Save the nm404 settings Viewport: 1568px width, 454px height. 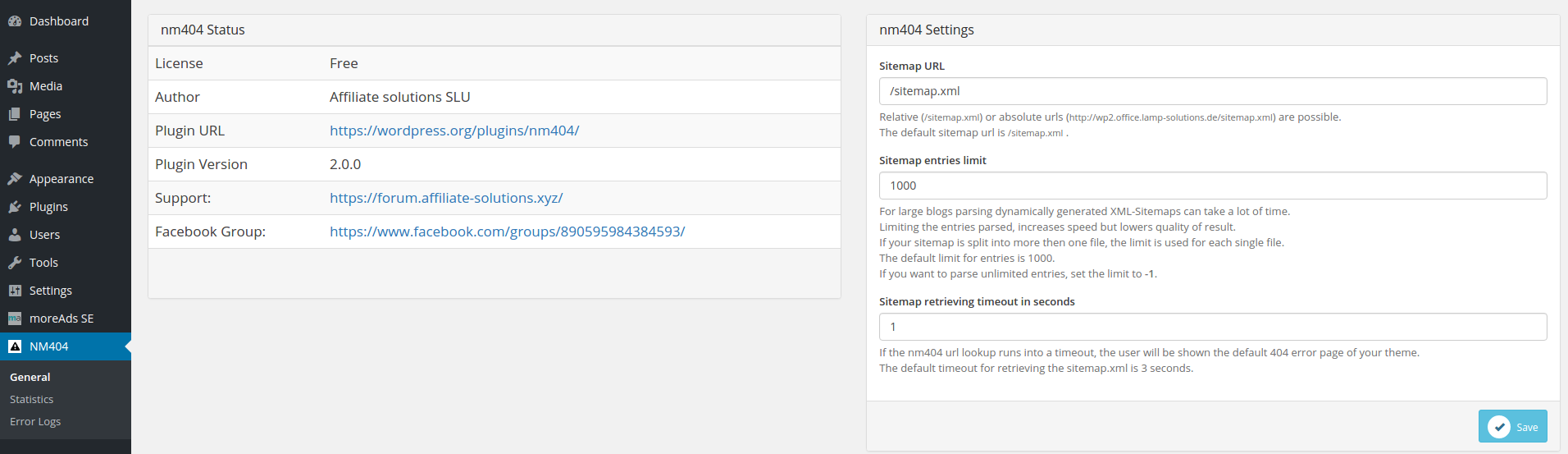pyautogui.click(x=1512, y=426)
